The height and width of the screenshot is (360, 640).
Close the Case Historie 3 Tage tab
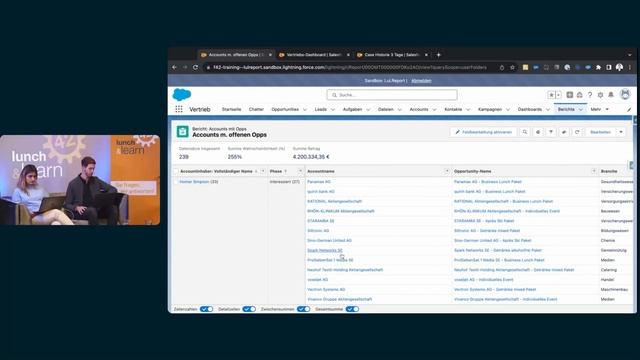pyautogui.click(x=426, y=55)
